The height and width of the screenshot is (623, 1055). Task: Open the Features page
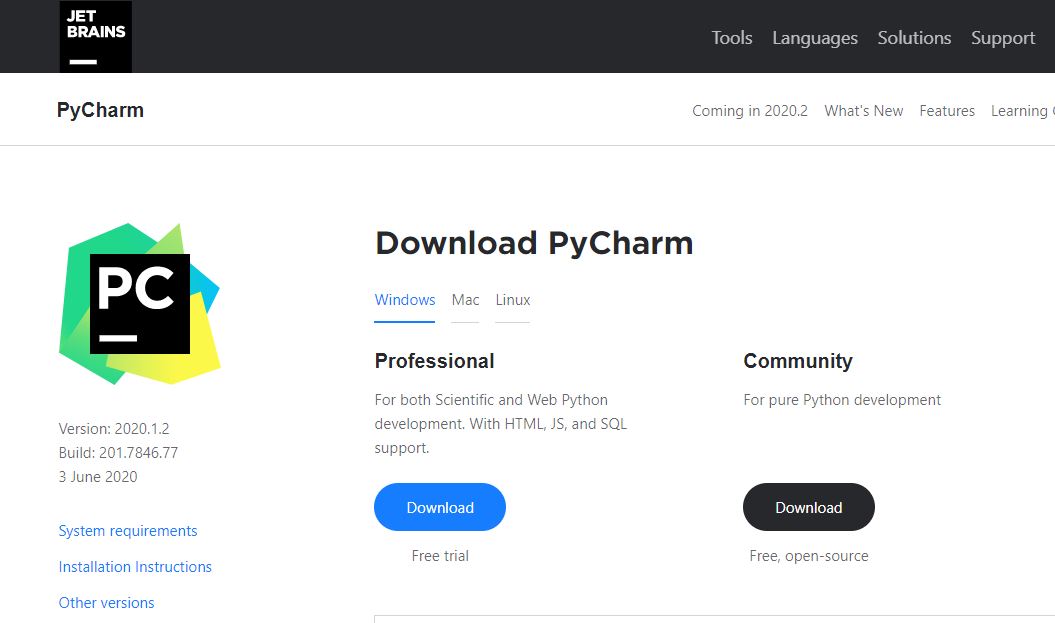point(947,111)
